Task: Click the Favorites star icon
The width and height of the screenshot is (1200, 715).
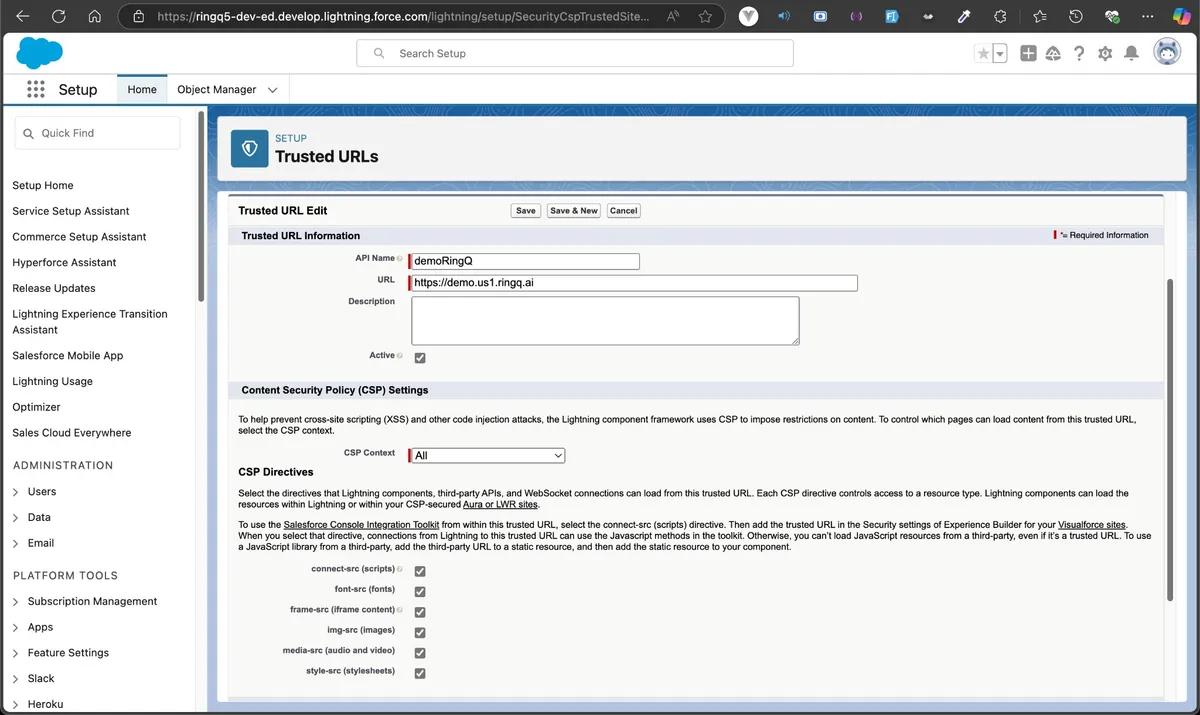Action: (x=983, y=54)
